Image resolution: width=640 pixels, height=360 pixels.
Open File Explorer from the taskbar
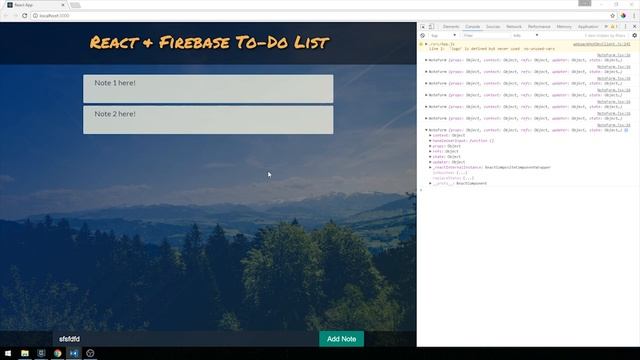pos(25,353)
